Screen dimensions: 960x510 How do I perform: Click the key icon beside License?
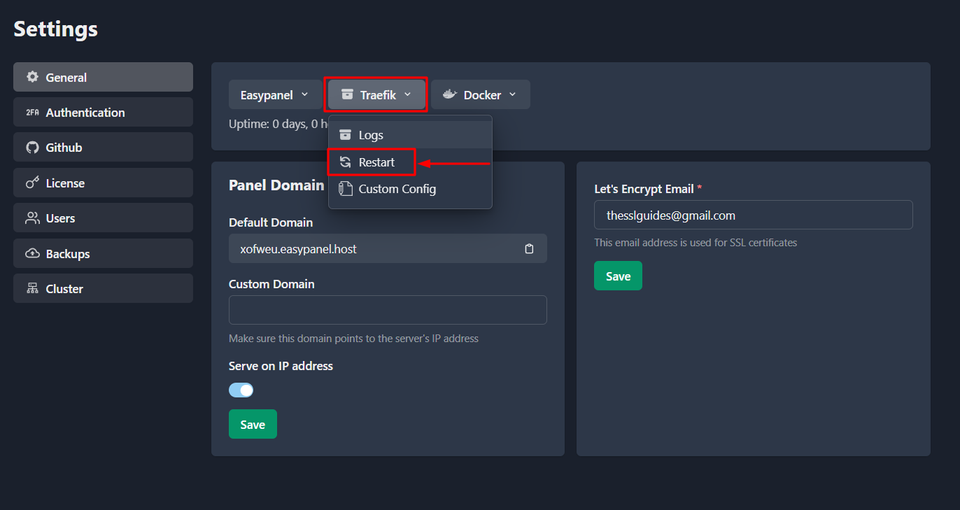[x=33, y=183]
